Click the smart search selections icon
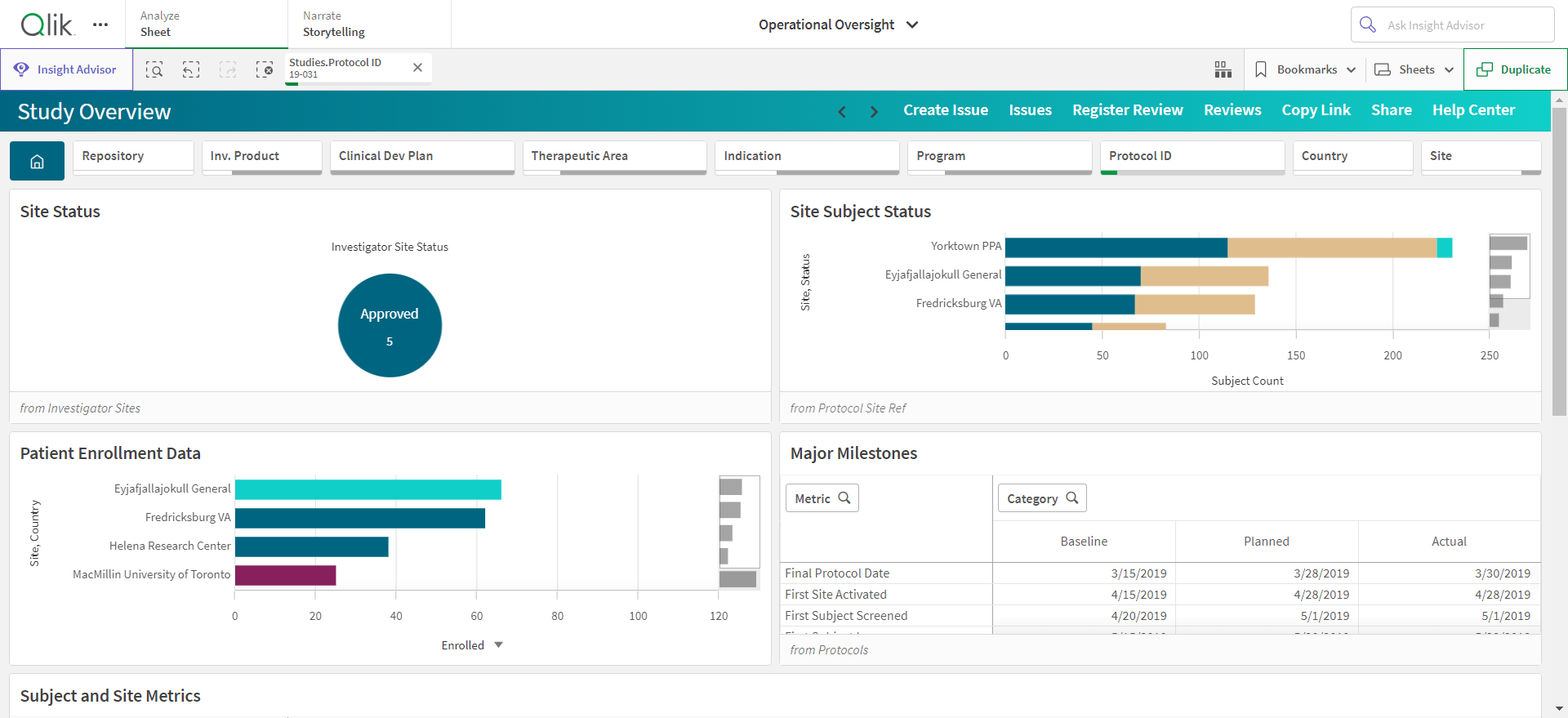Viewport: 1568px width, 718px height. (x=154, y=69)
